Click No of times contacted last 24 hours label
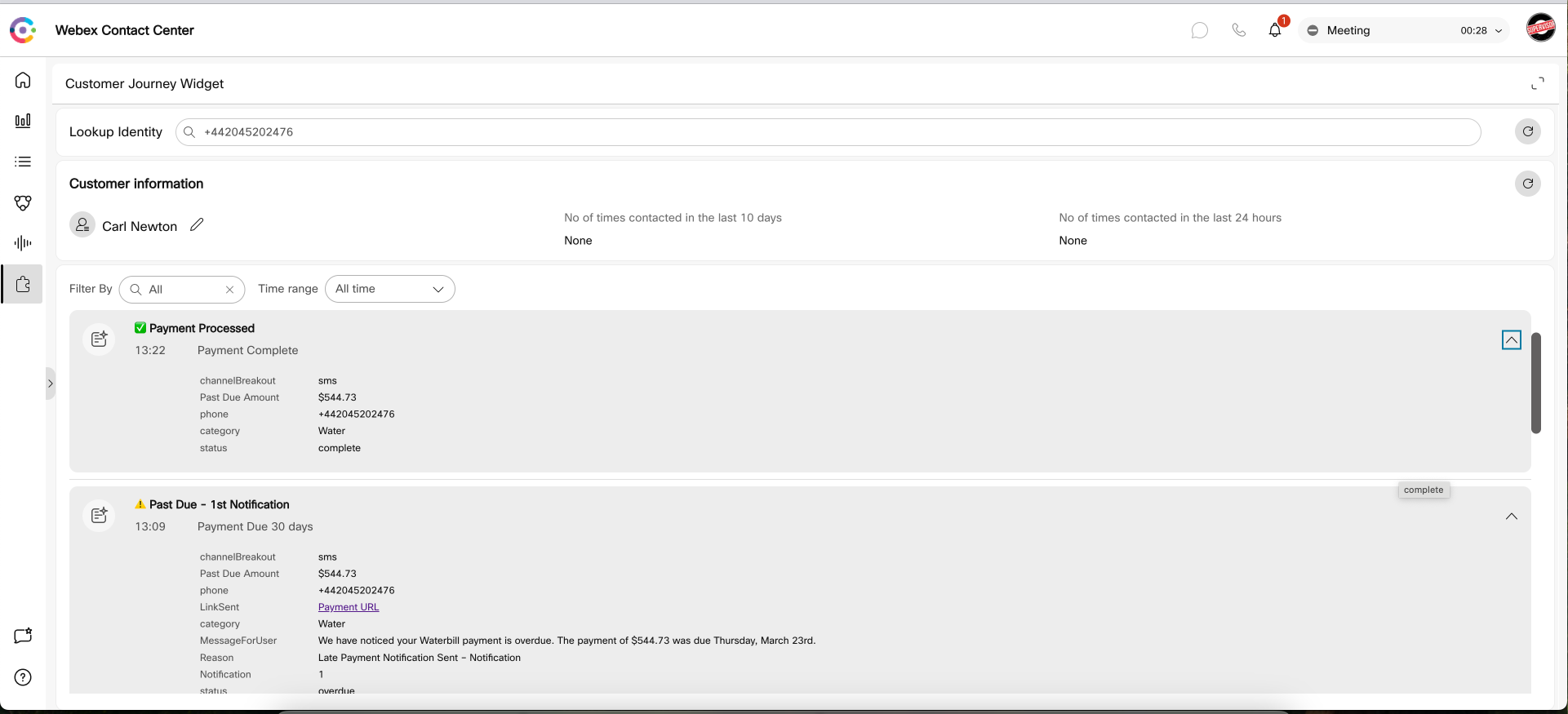This screenshot has height=714, width=1568. (x=1170, y=218)
